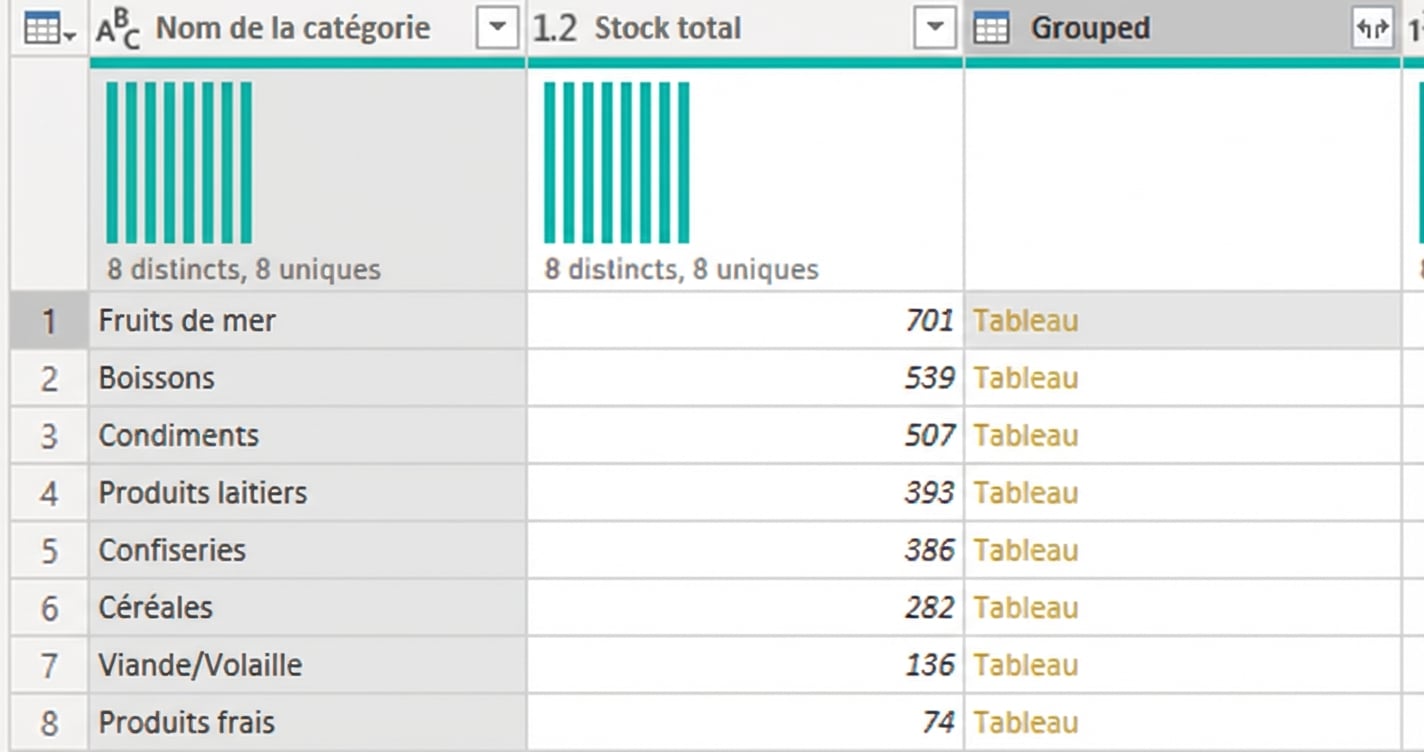Select the Fruits de mer cell

tap(308, 321)
